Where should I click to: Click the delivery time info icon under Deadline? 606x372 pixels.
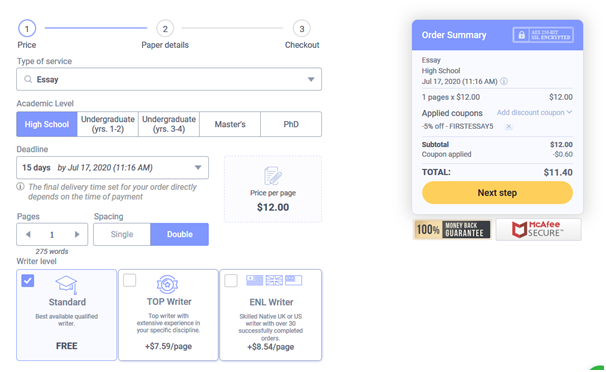(20, 187)
